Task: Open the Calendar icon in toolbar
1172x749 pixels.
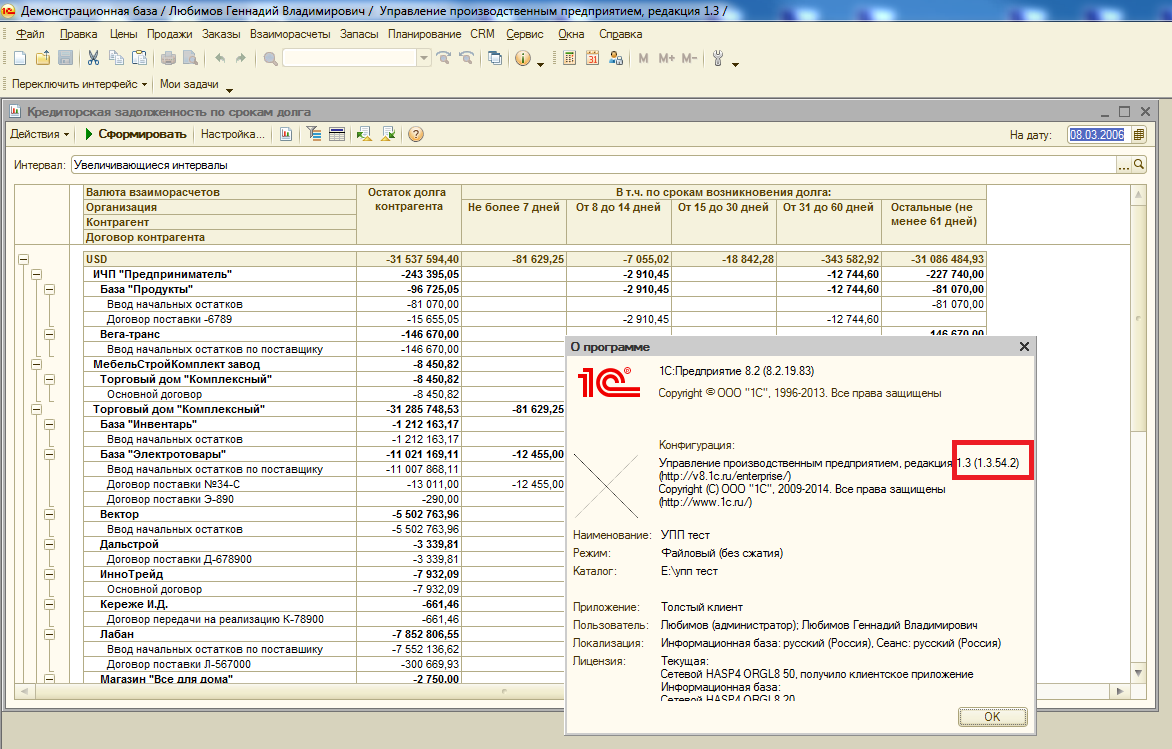Action: click(593, 58)
